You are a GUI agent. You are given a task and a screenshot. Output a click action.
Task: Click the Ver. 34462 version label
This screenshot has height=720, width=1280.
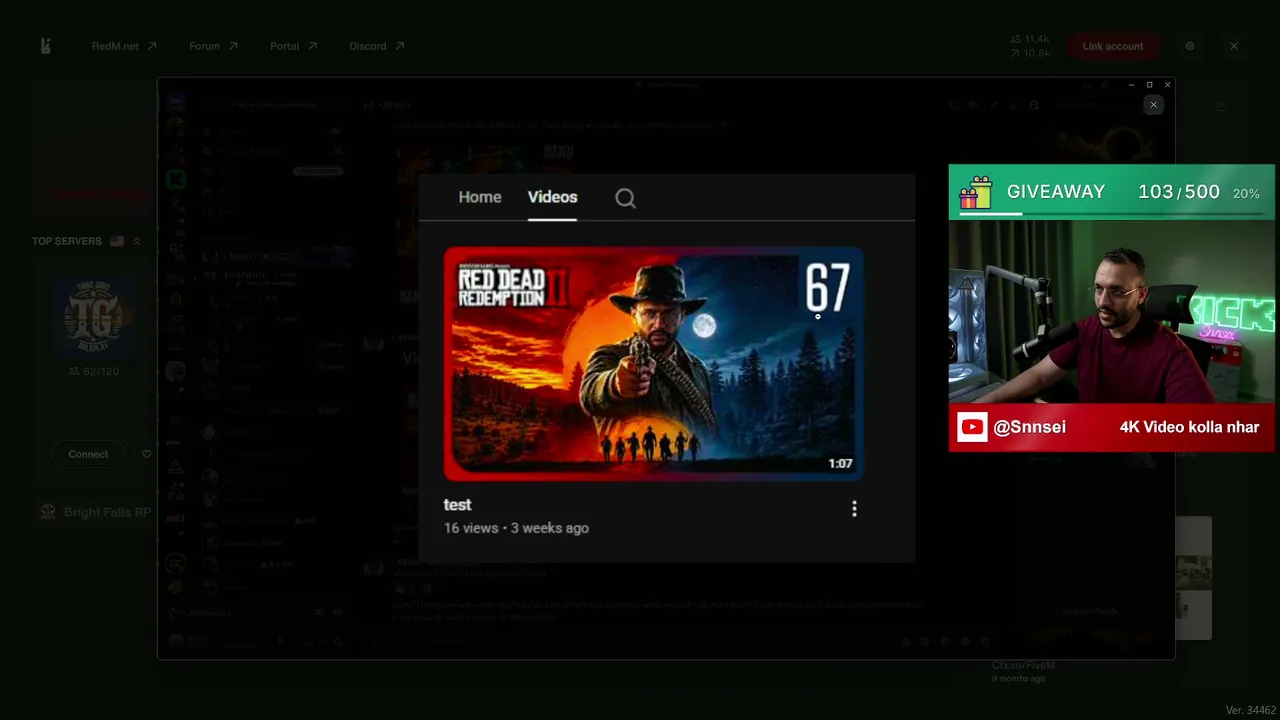coord(1251,710)
